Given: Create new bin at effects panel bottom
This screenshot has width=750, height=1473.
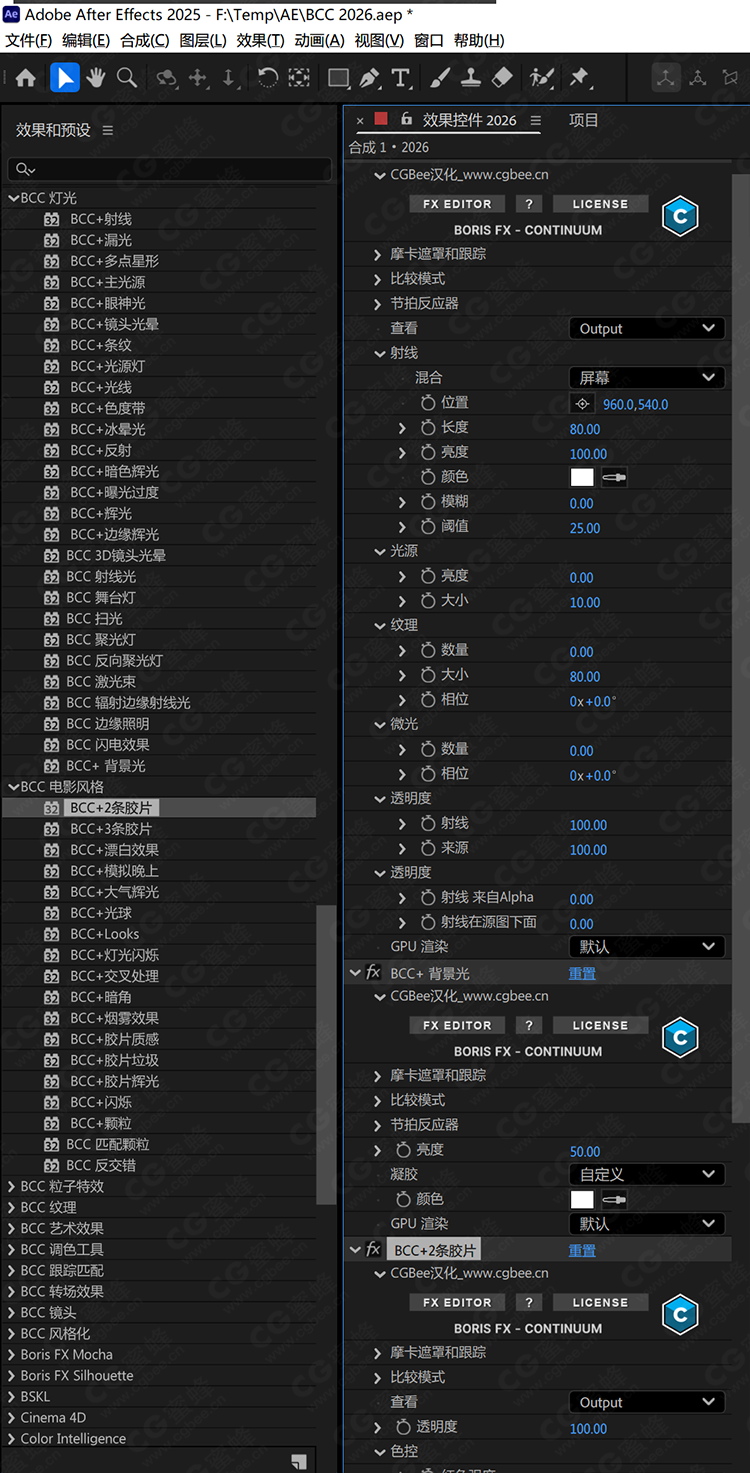Looking at the screenshot, I should click(x=298, y=1461).
